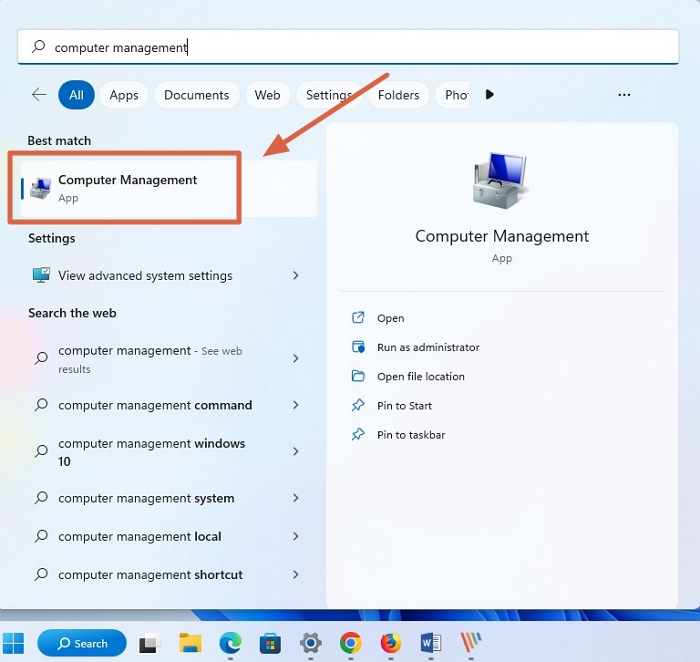Click the Pin to Start pin icon
700x662 pixels.
click(x=358, y=405)
